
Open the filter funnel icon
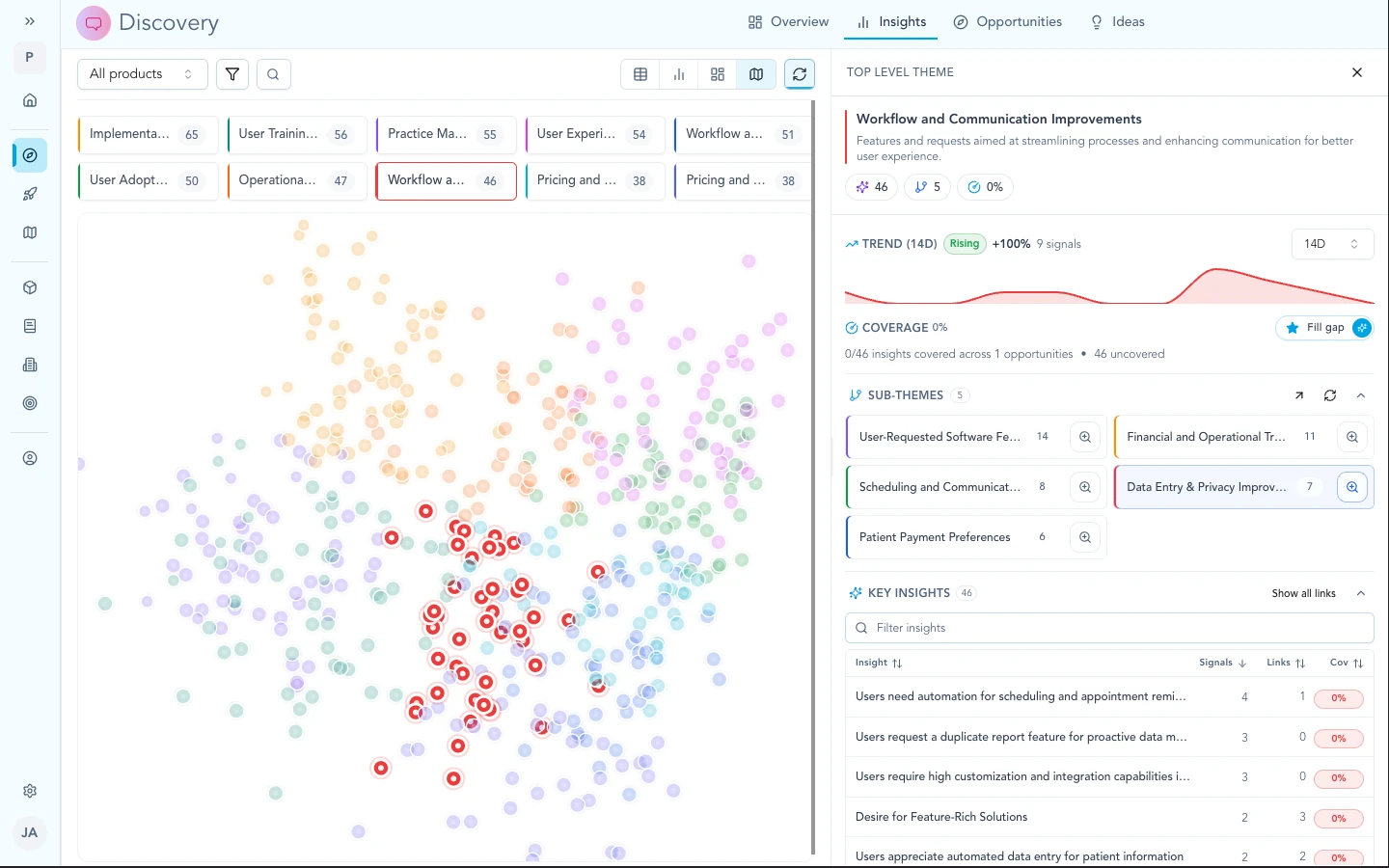click(x=231, y=74)
